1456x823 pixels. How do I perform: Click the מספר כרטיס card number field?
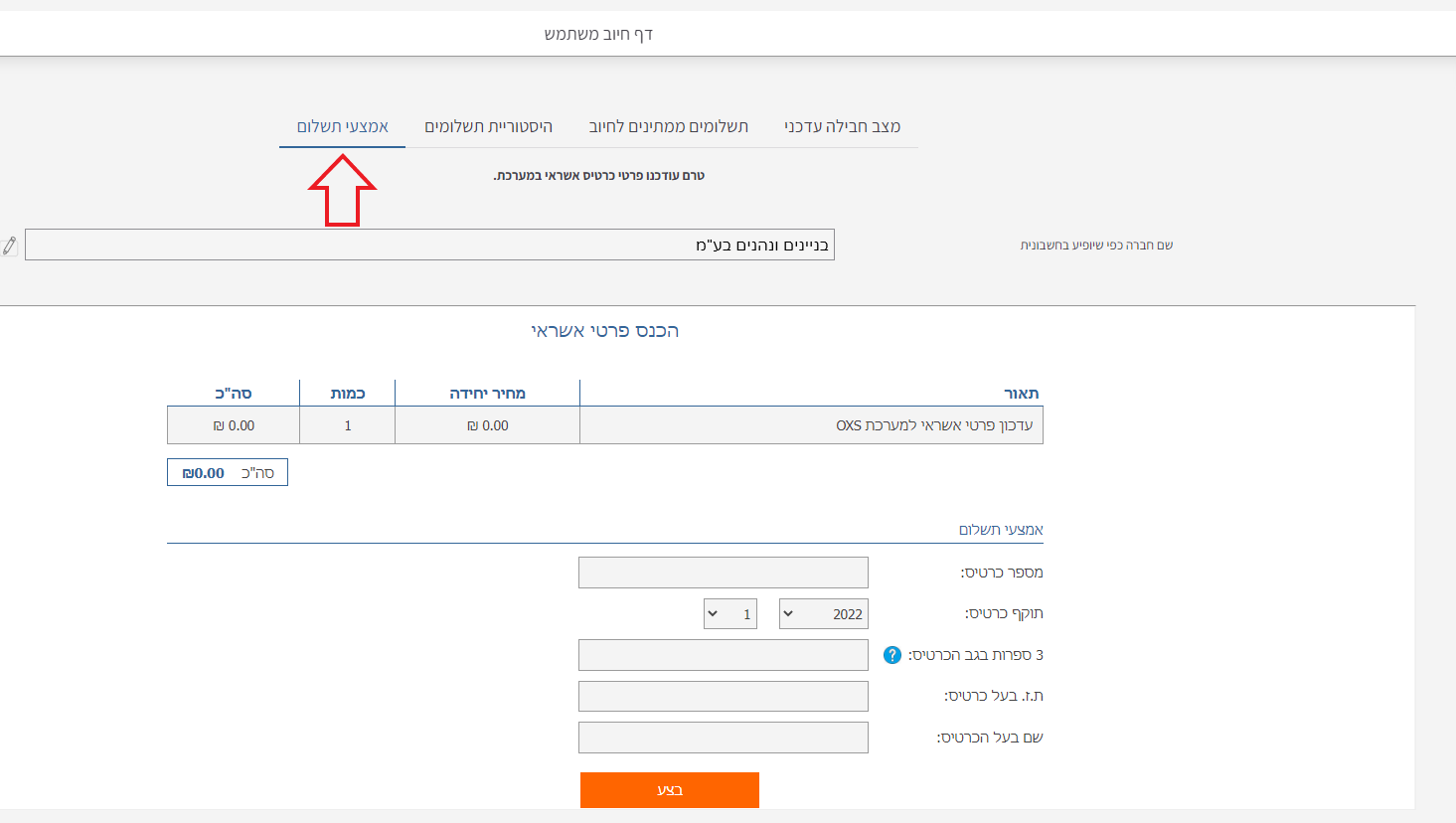pos(723,573)
